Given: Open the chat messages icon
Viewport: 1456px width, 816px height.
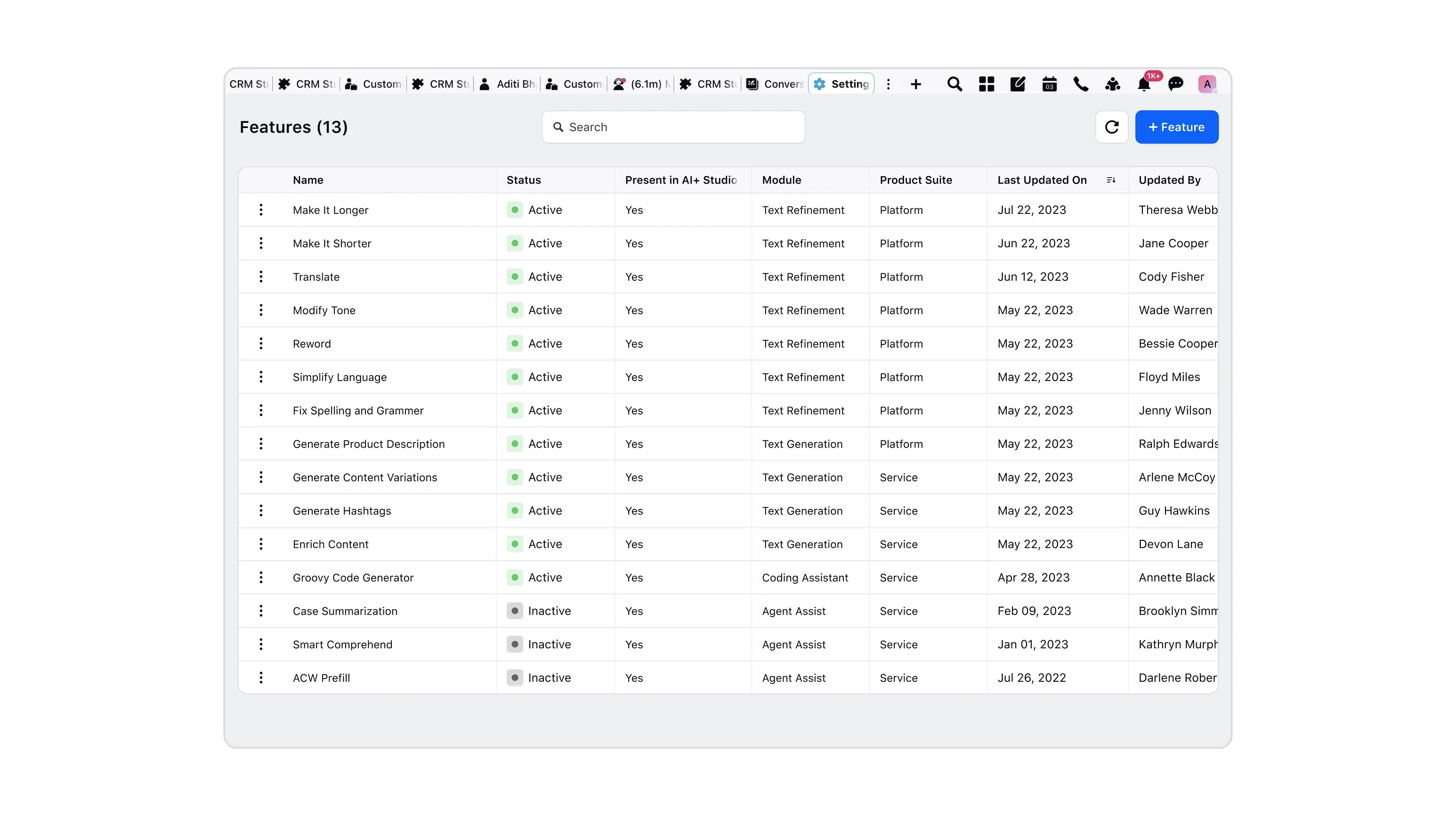Looking at the screenshot, I should (1176, 84).
